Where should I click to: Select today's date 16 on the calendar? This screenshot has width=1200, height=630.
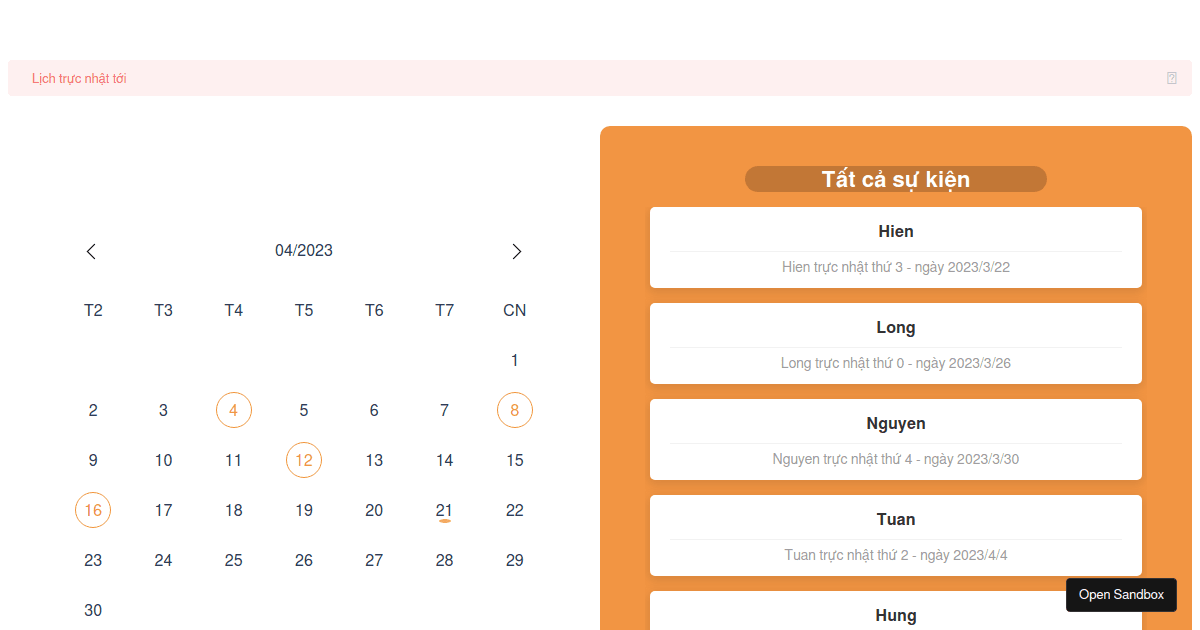click(93, 510)
